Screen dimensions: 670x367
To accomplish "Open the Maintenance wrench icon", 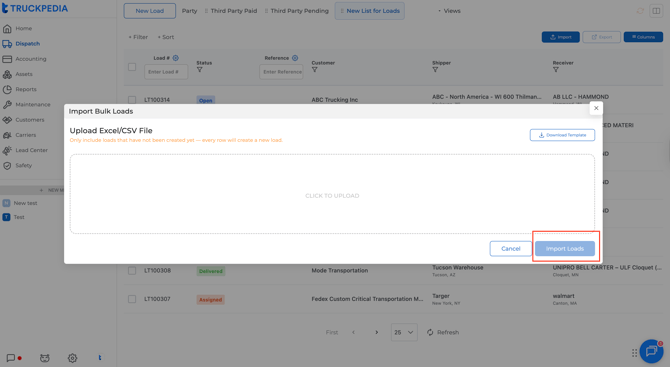I will [7, 105].
